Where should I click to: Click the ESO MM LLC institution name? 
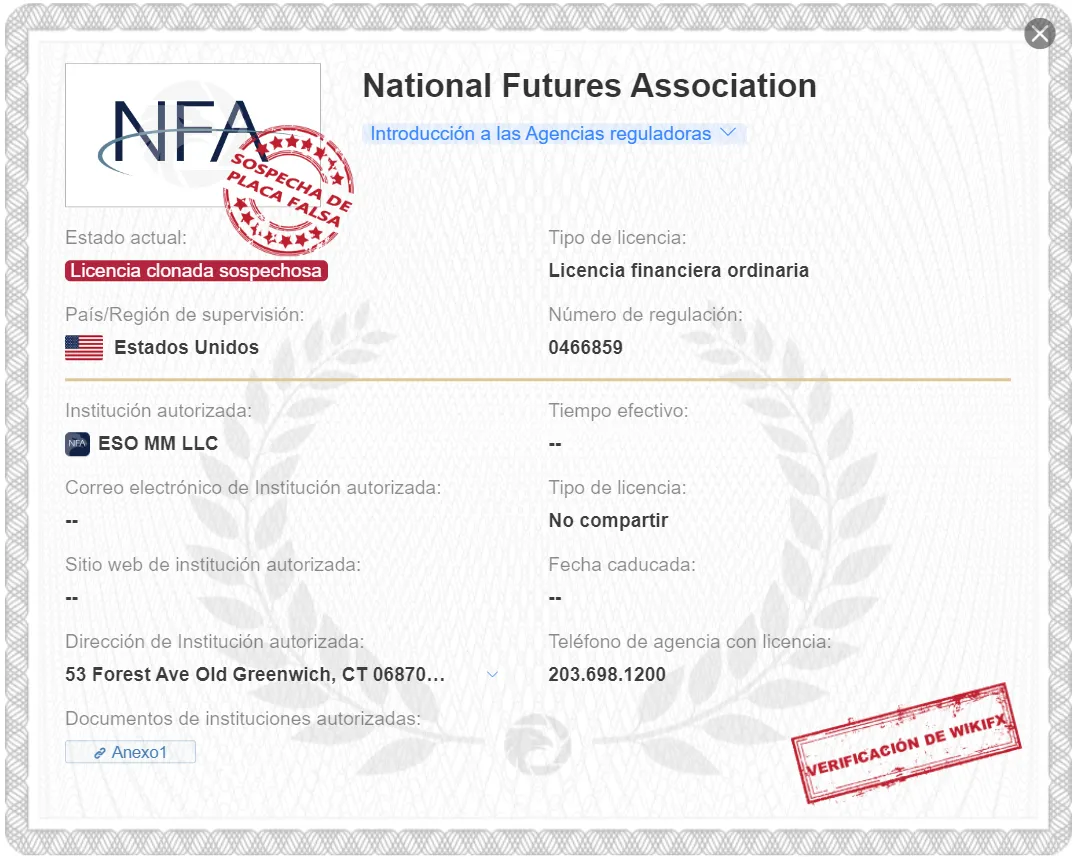[x=158, y=444]
